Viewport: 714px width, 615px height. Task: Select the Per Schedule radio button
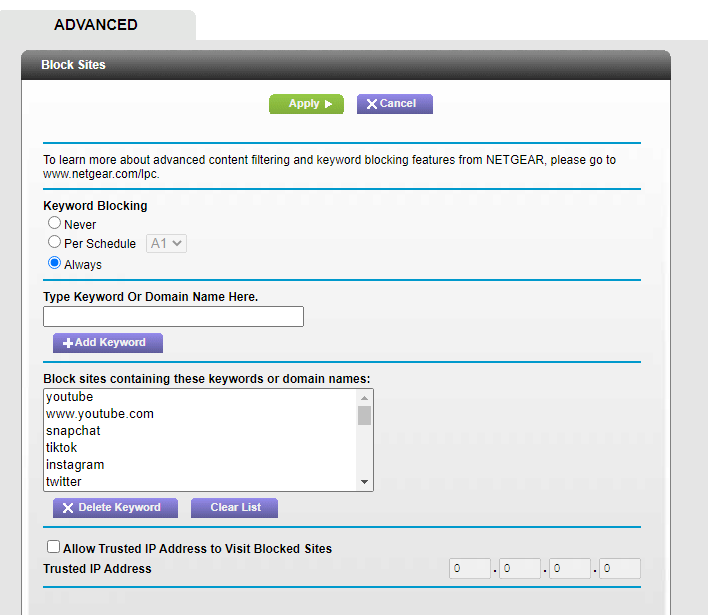pos(55,242)
